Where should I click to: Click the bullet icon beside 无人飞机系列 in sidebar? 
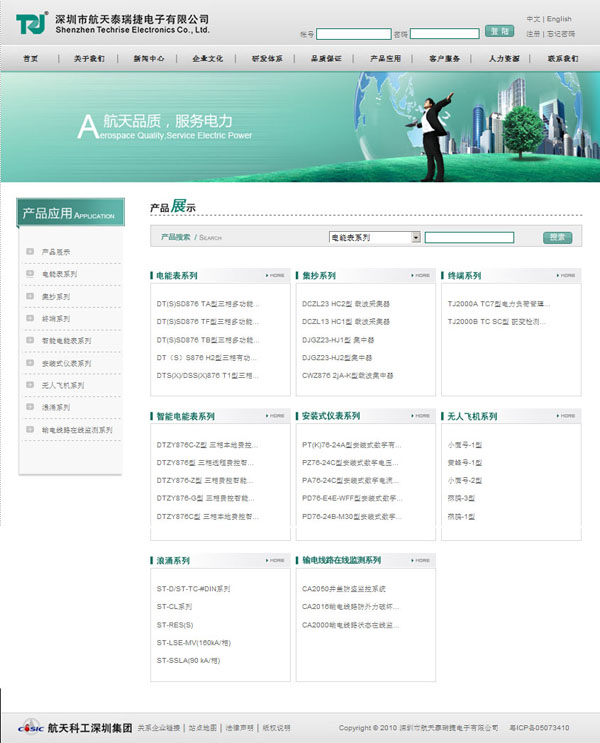30,385
